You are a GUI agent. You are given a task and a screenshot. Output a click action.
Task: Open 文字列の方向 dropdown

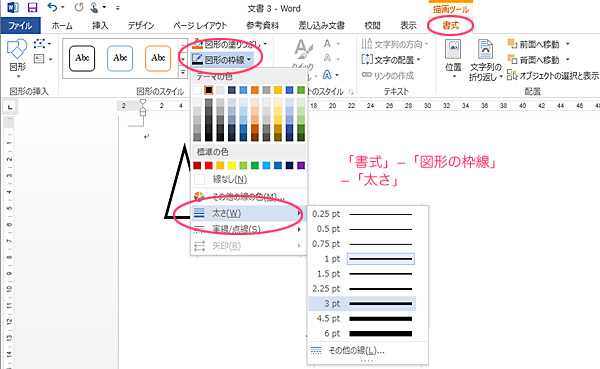[x=395, y=44]
